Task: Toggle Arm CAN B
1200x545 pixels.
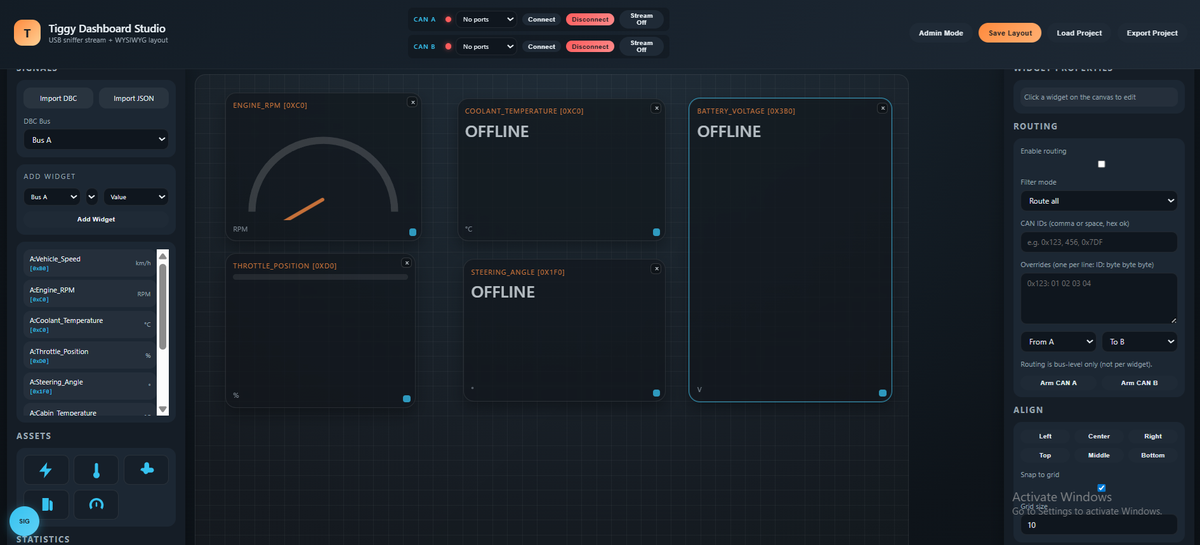Action: point(1139,383)
